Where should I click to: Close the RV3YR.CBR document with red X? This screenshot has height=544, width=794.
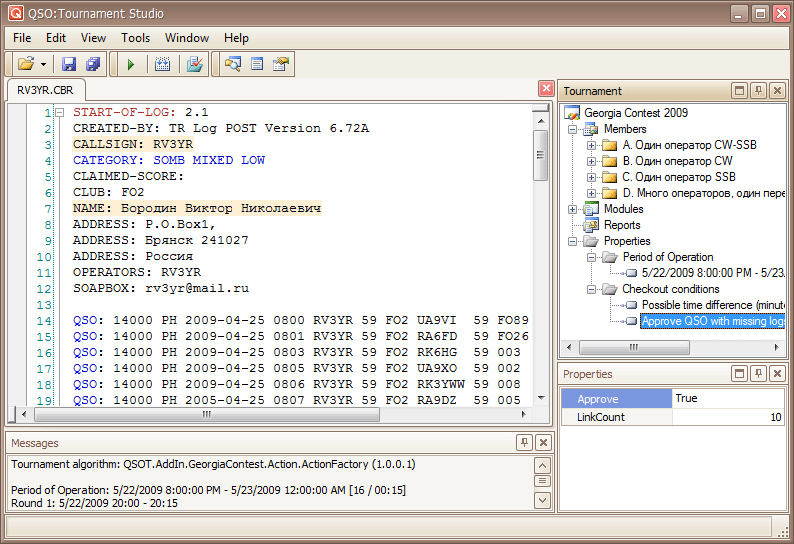click(x=546, y=88)
